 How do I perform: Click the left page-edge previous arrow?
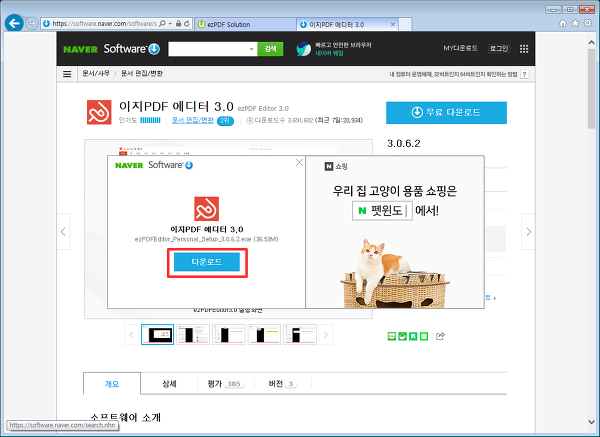click(63, 232)
